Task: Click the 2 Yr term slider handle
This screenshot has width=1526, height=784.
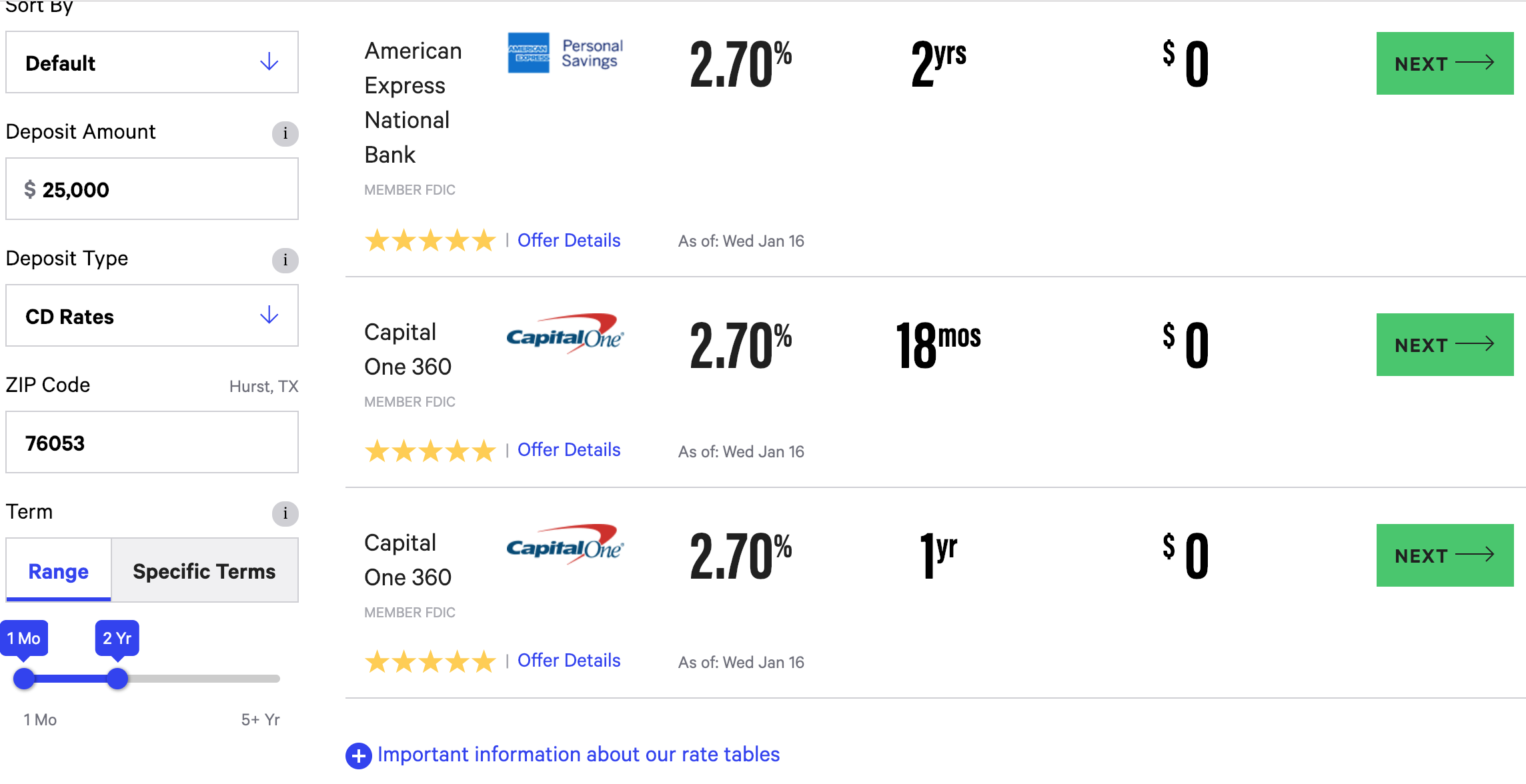Action: coord(117,679)
